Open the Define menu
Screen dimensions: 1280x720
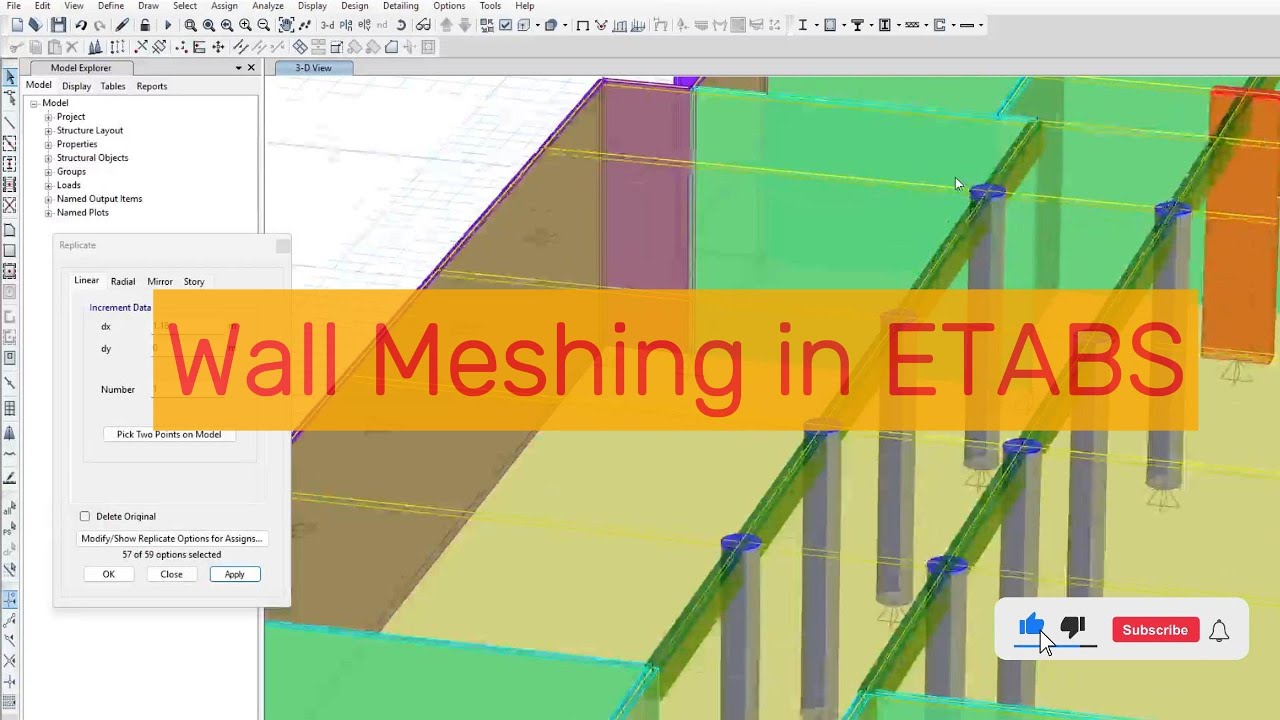(x=110, y=6)
